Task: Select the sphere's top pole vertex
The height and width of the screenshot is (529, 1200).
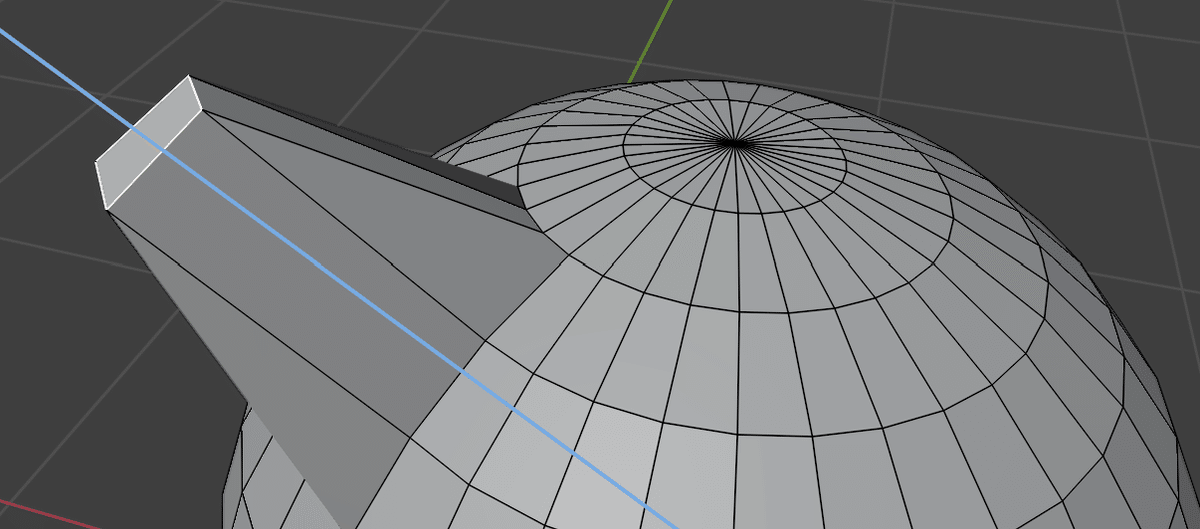Action: pyautogui.click(x=735, y=143)
